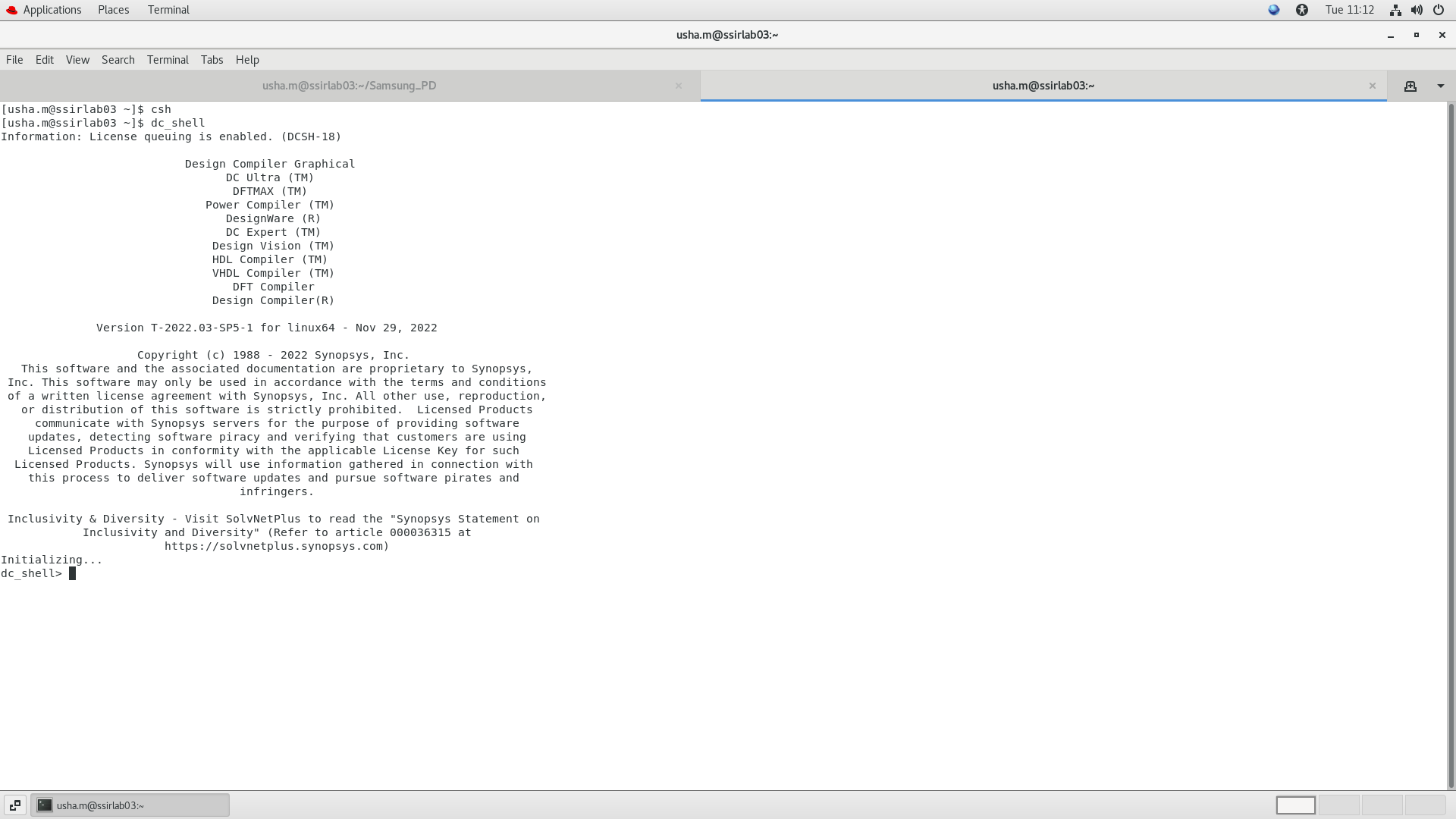Open the File menu
Screen dimensions: 1456x819
click(14, 60)
